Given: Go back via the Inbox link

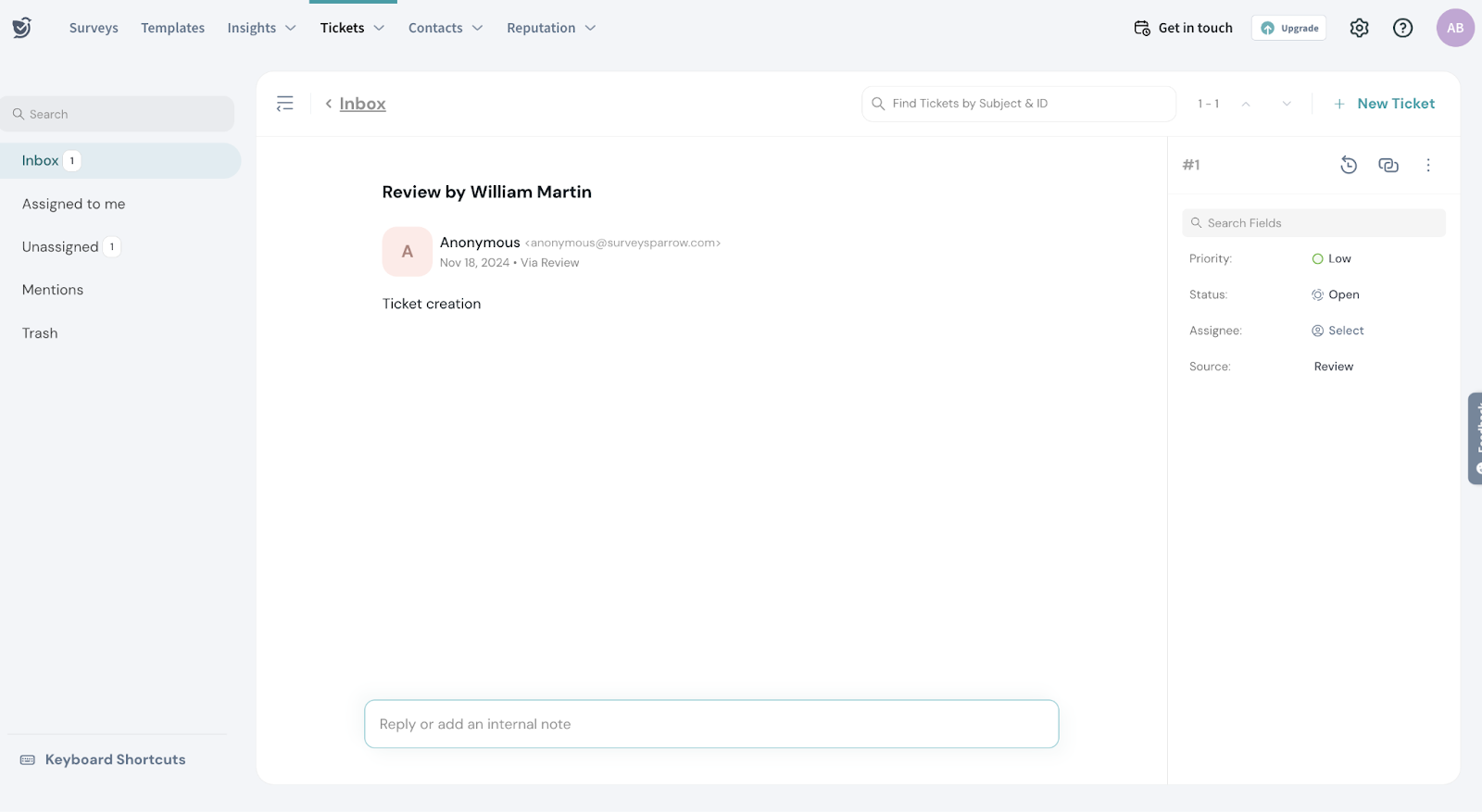Looking at the screenshot, I should [x=361, y=104].
